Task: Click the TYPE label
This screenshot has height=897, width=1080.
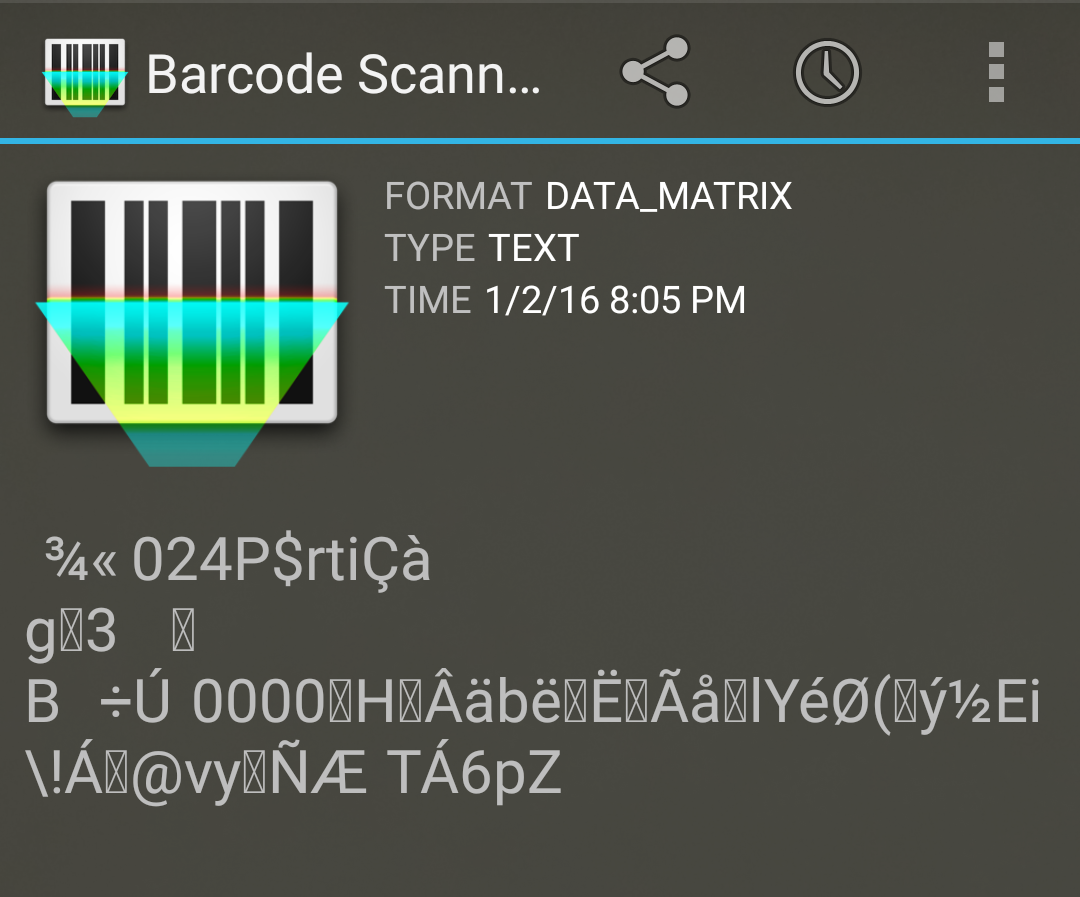Action: [430, 248]
